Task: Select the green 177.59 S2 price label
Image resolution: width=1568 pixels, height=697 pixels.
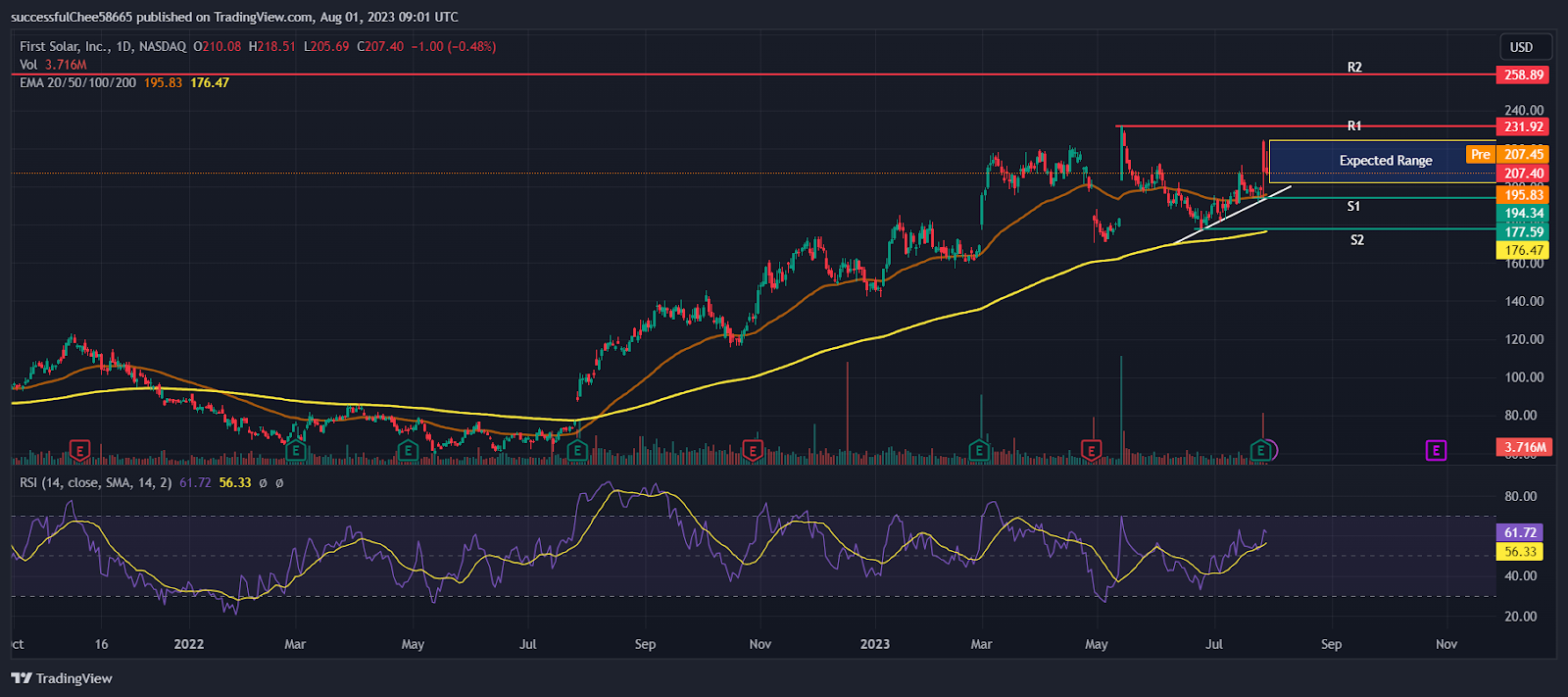Action: [1524, 232]
